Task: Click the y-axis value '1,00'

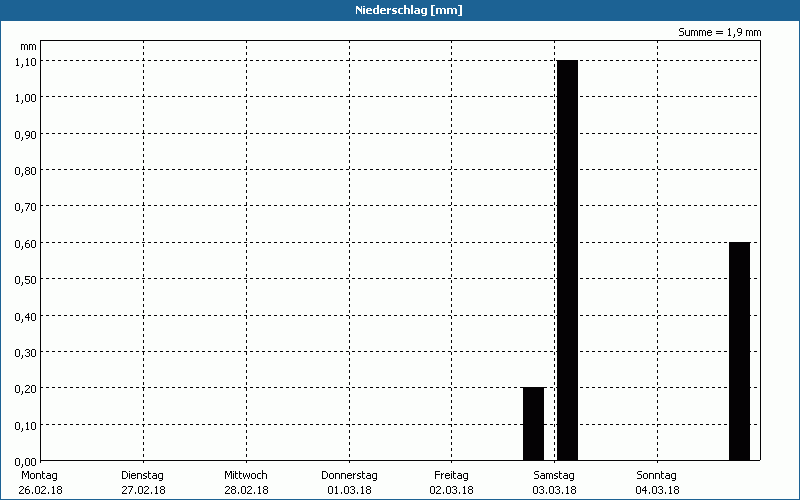Action: click(26, 97)
